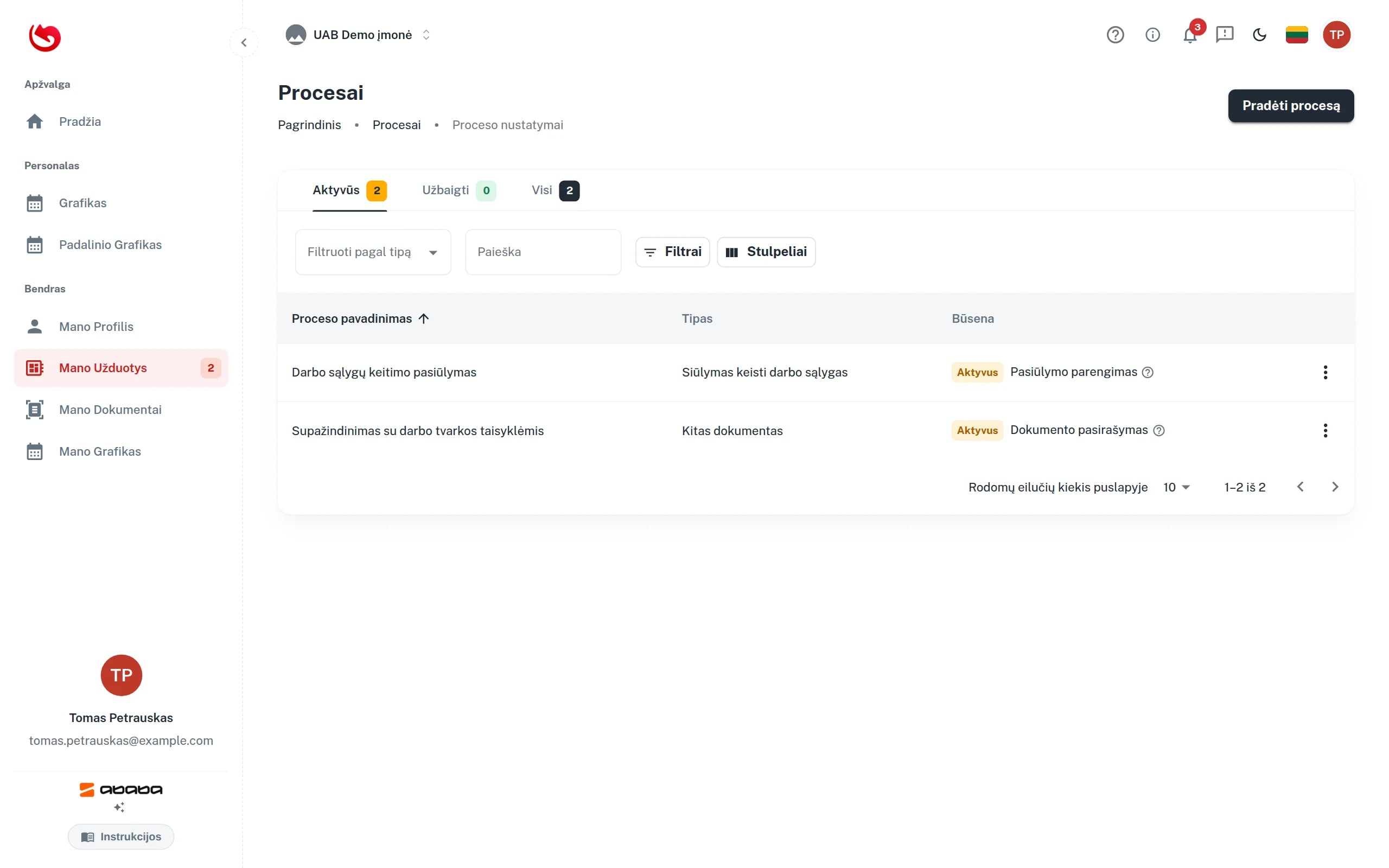Switch to the Visi tab
The image size is (1389, 868).
pos(555,190)
